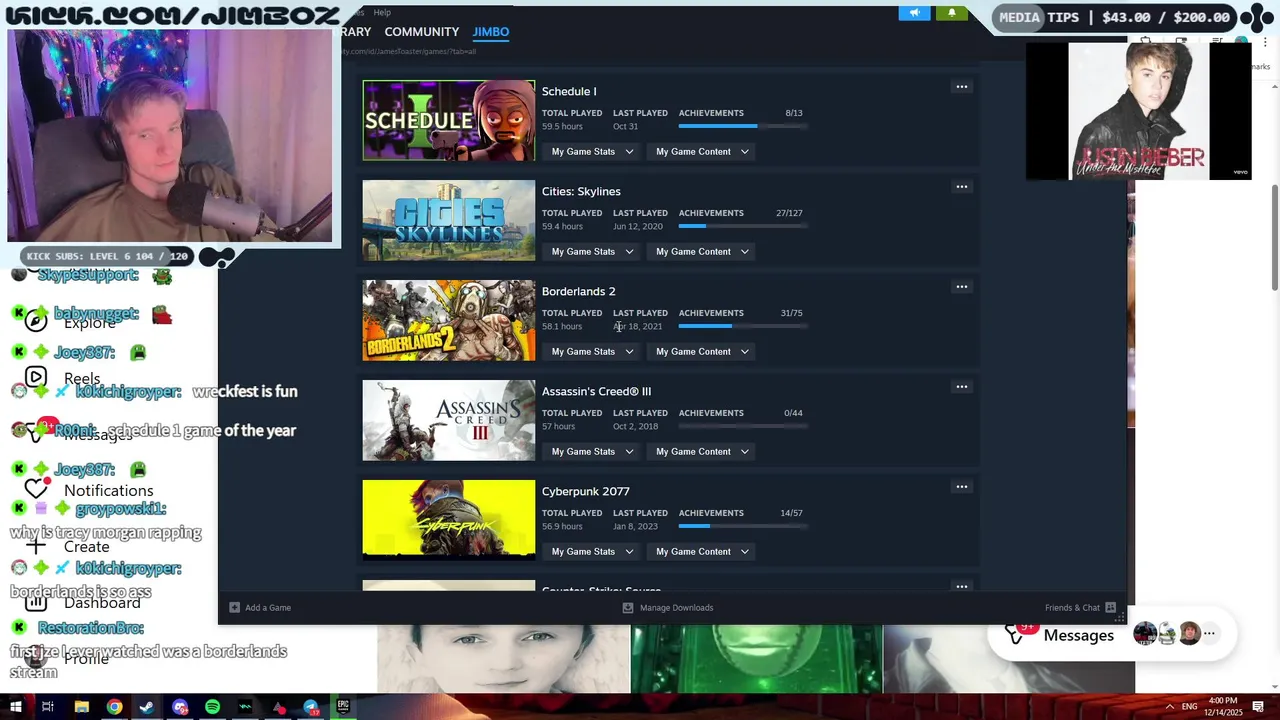
Task: Open the Discord taskbar icon with badge
Action: 180,707
